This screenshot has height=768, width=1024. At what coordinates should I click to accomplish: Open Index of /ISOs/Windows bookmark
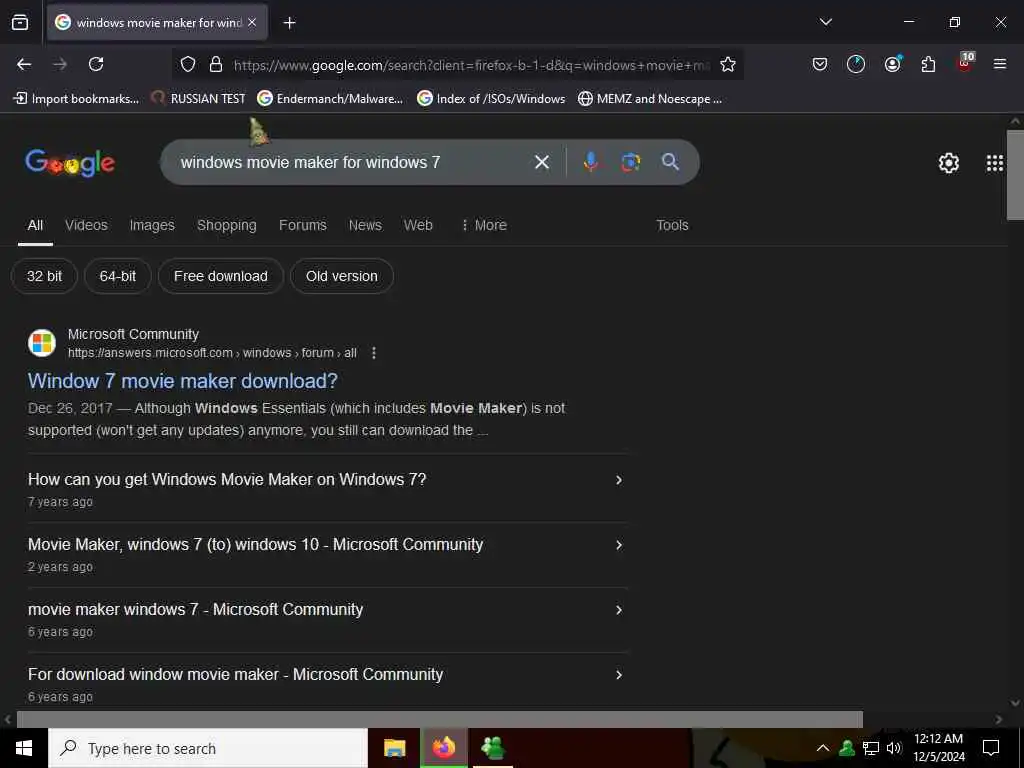492,99
